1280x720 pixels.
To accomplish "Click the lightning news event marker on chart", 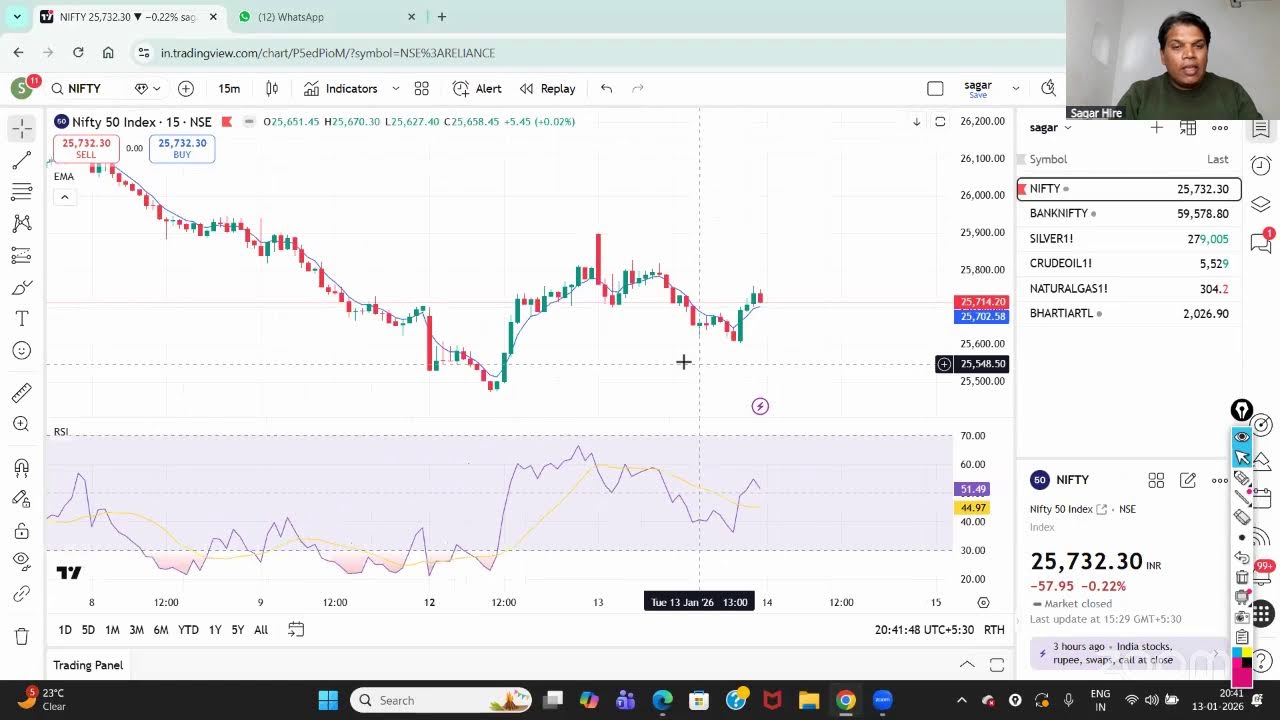I will (x=760, y=406).
